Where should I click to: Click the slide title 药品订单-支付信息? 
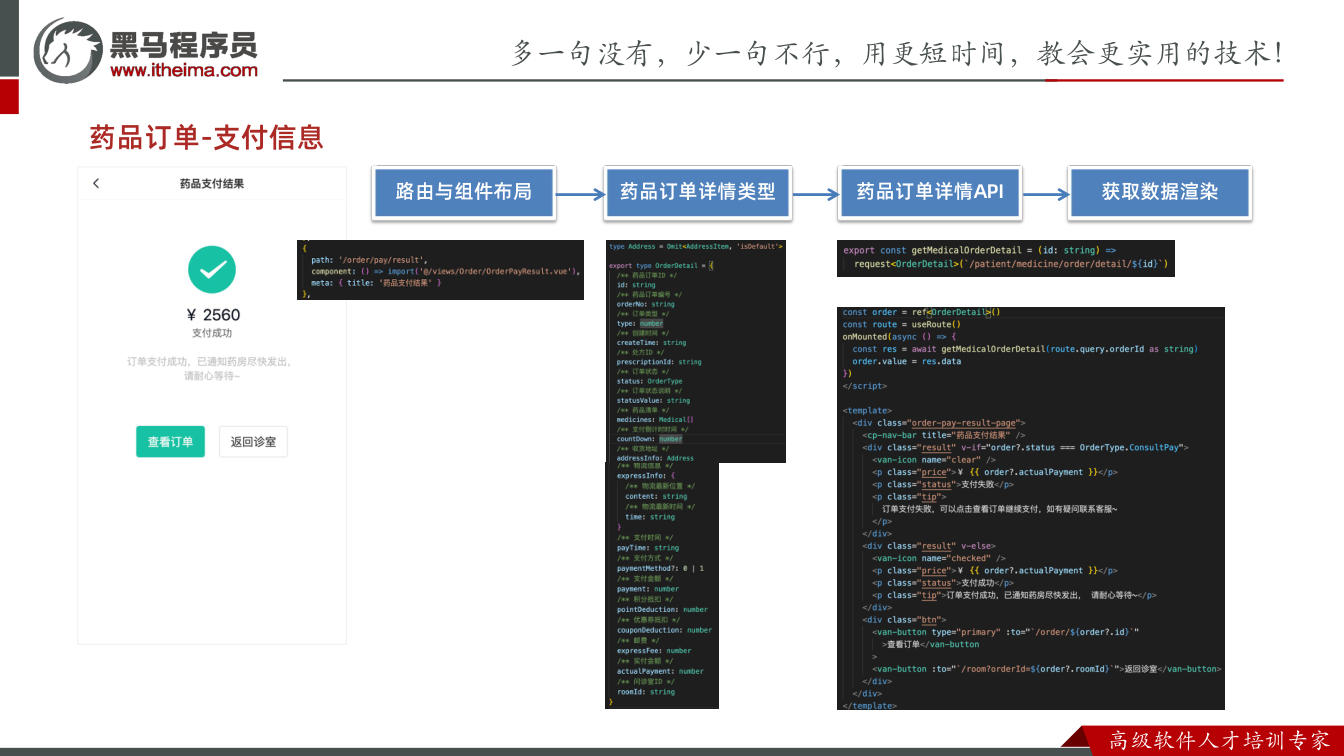click(x=207, y=137)
